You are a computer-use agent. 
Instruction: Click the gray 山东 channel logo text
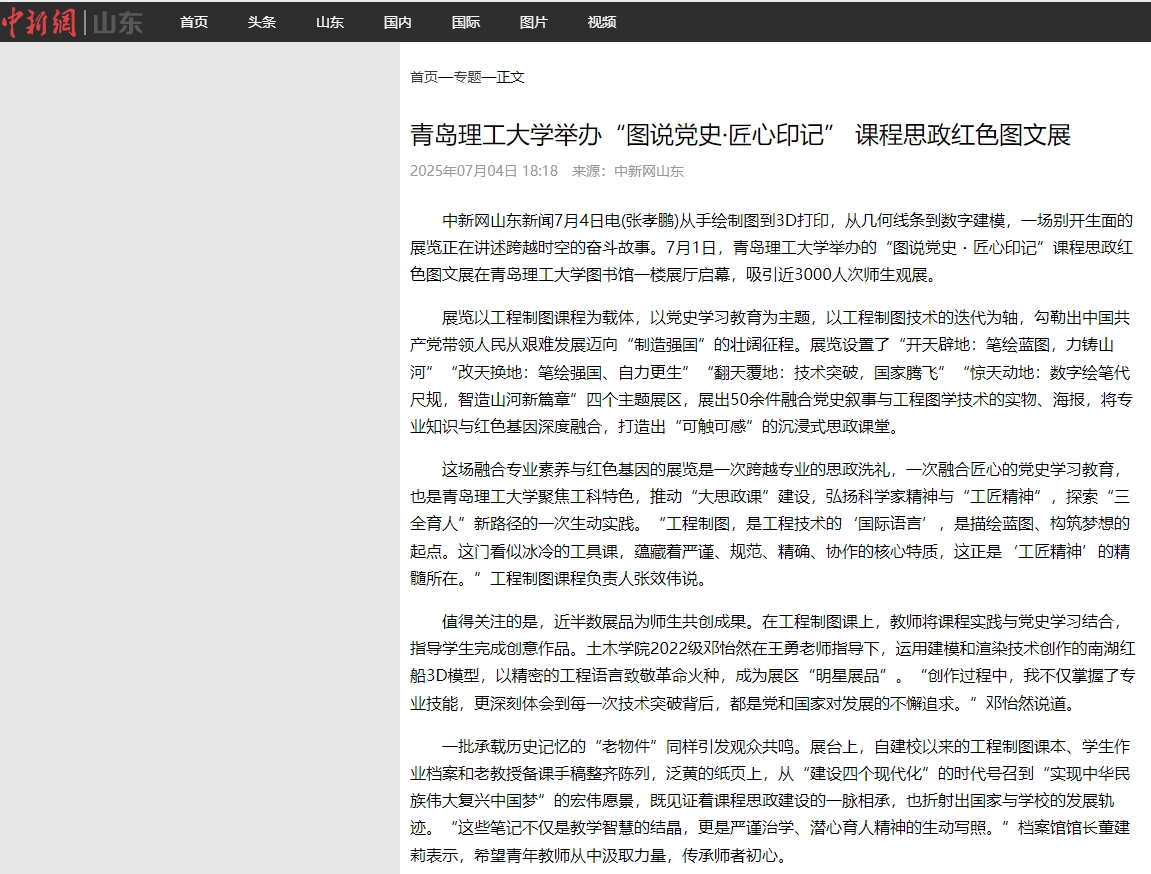(118, 23)
